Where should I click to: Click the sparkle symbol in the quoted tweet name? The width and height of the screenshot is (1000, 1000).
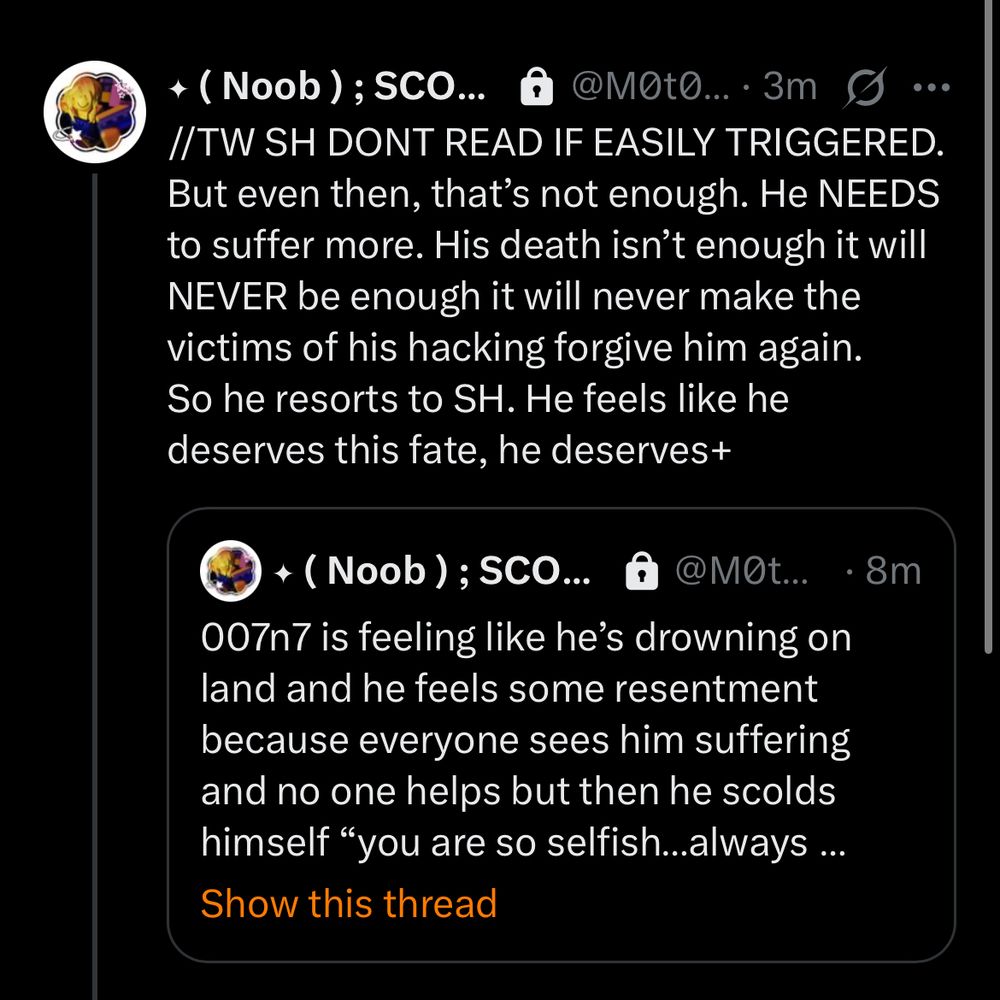tap(282, 571)
